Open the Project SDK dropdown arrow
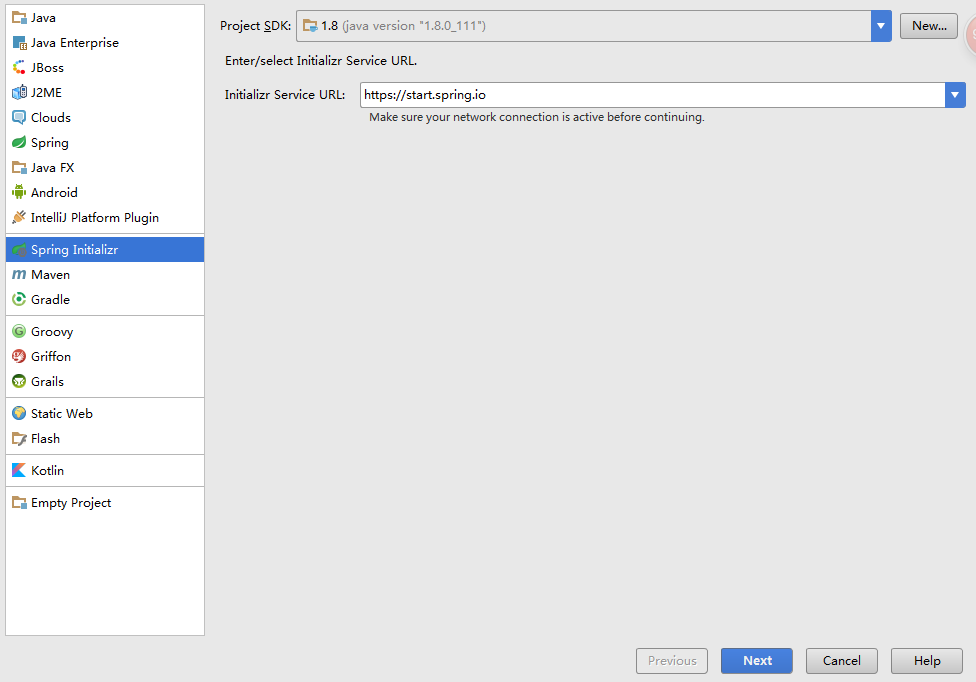Viewport: 976px width, 682px height. 881,26
